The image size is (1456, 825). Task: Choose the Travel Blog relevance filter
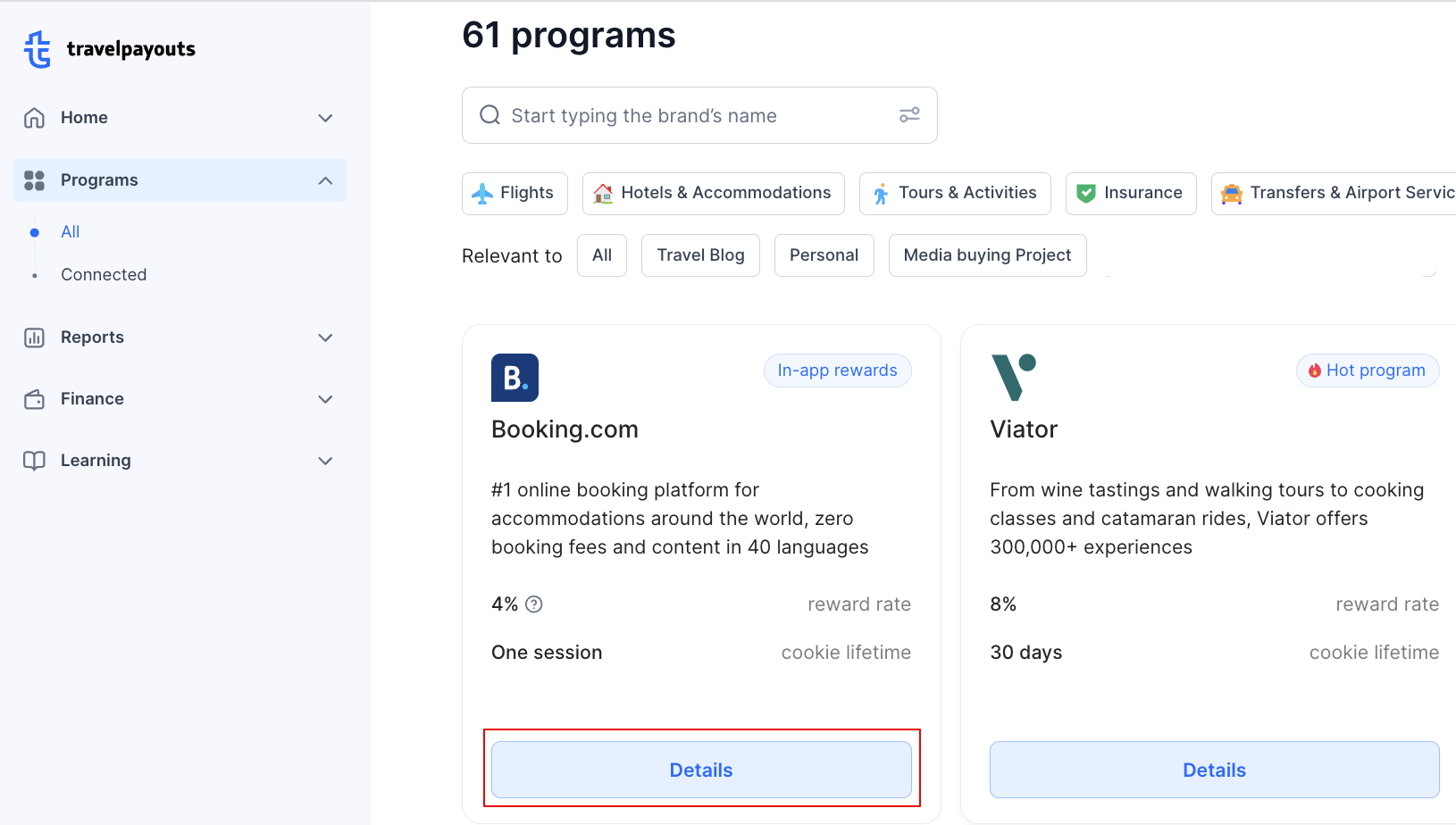pos(700,254)
